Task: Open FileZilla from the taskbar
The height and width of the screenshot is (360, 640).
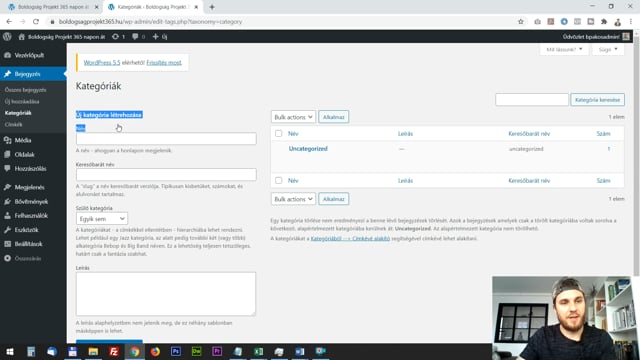Action: point(114,351)
